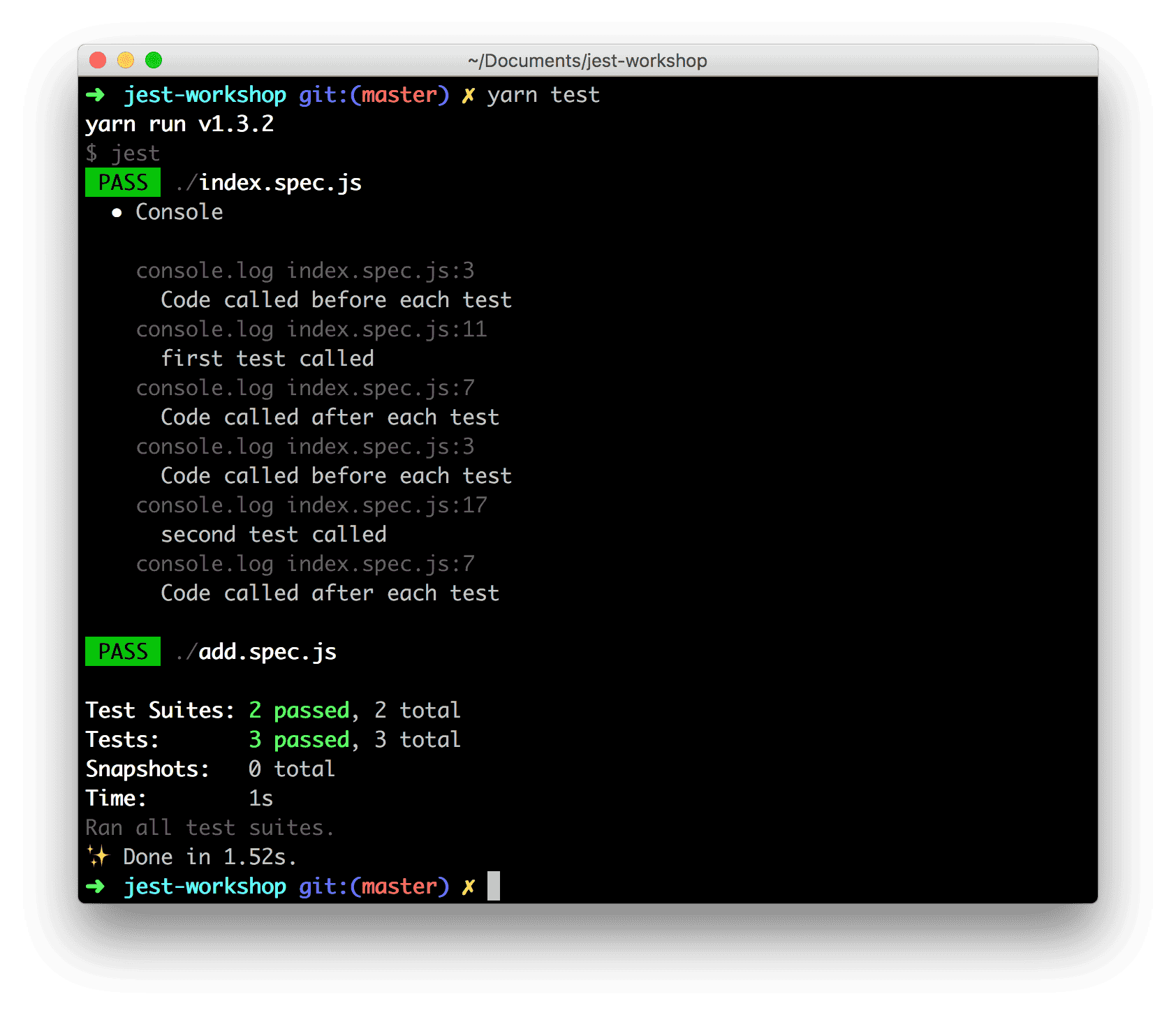
Task: Click the green PASS badge for add.spec.js
Action: (x=123, y=652)
